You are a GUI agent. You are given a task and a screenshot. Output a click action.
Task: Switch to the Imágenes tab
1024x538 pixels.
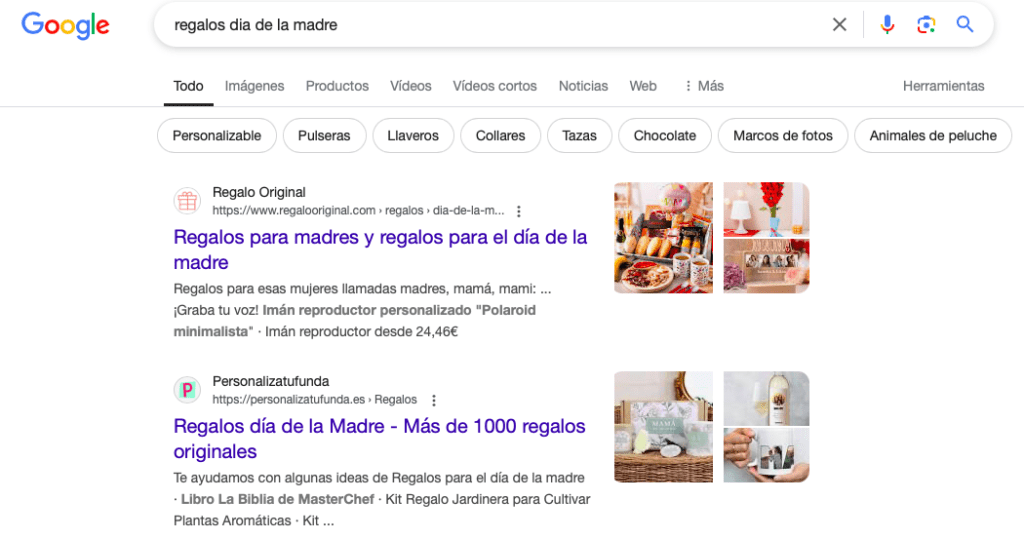pyautogui.click(x=254, y=86)
